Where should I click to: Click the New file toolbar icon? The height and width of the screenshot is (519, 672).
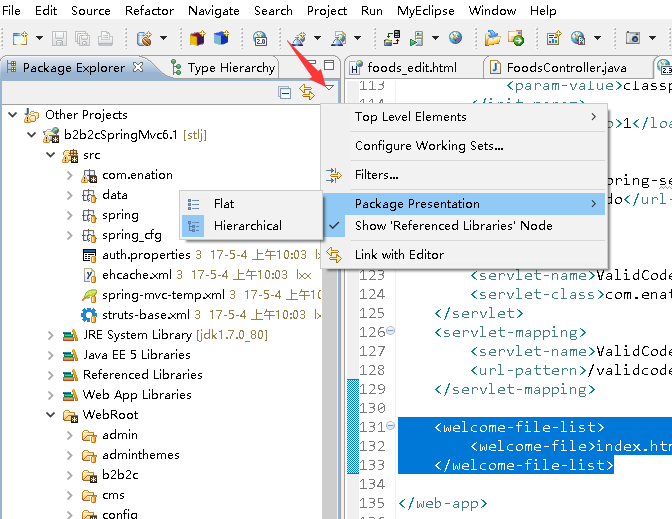pyautogui.click(x=20, y=38)
